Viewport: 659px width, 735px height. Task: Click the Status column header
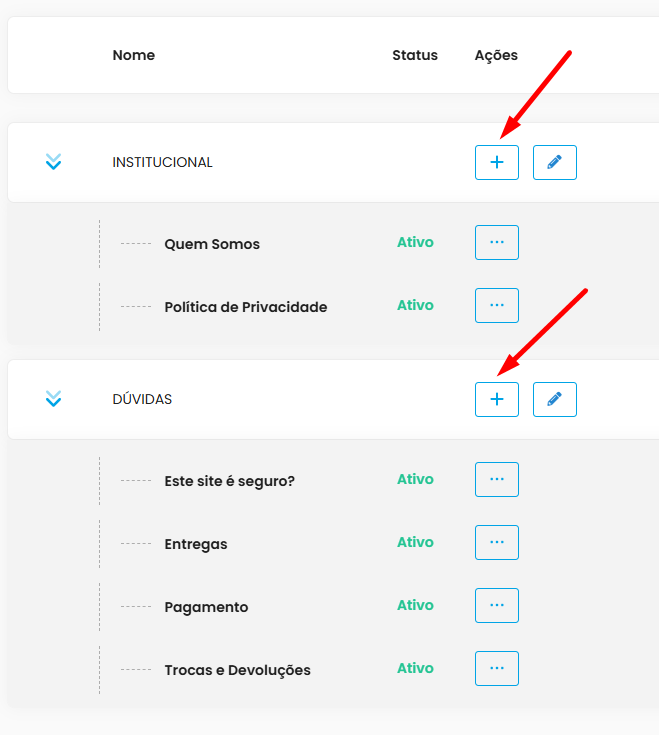[415, 55]
